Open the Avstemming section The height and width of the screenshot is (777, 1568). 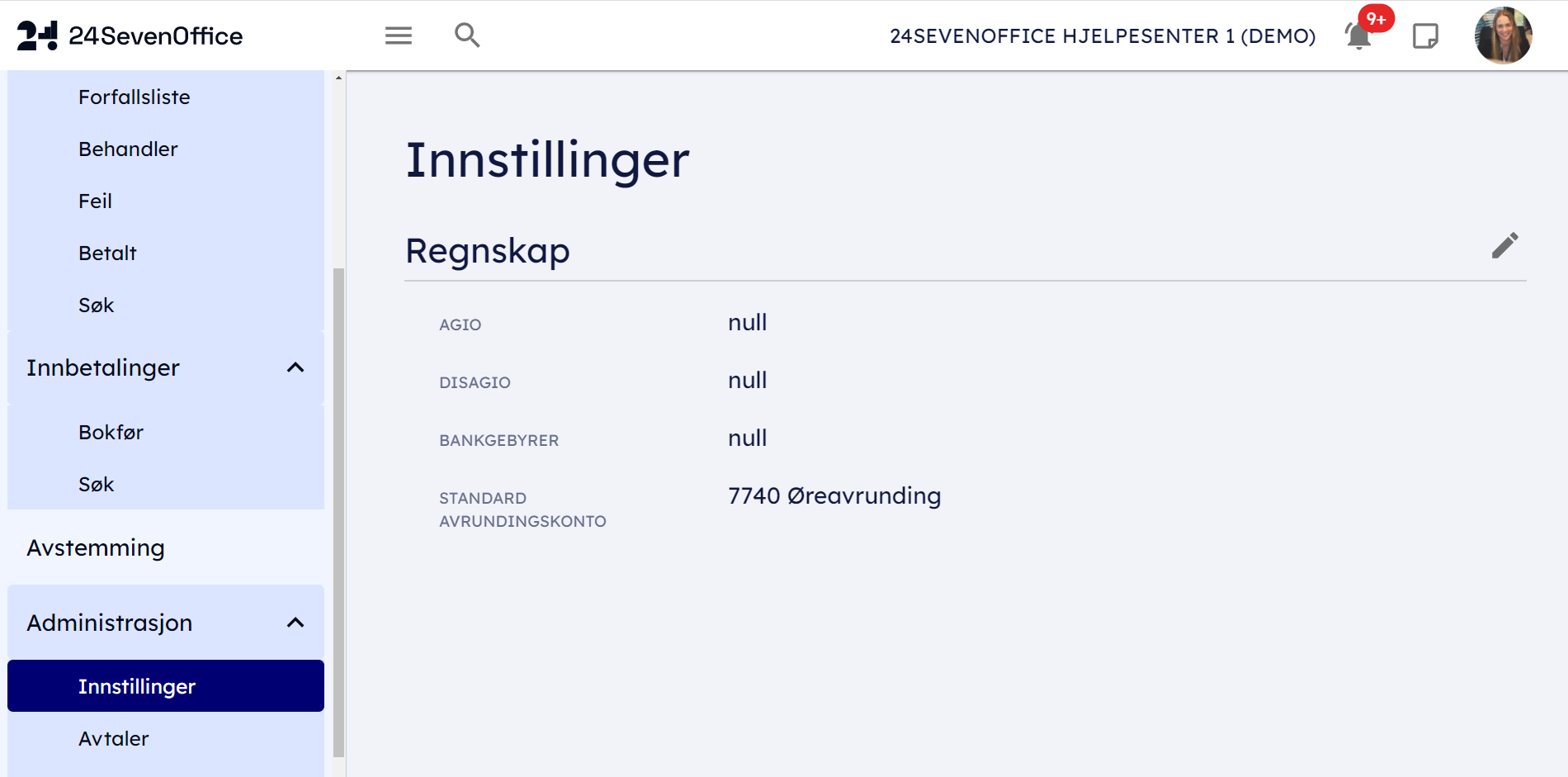96,548
